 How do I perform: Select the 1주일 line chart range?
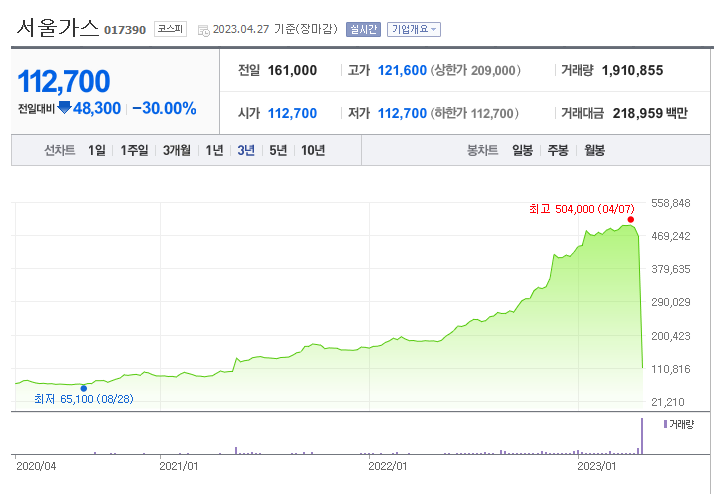134,150
